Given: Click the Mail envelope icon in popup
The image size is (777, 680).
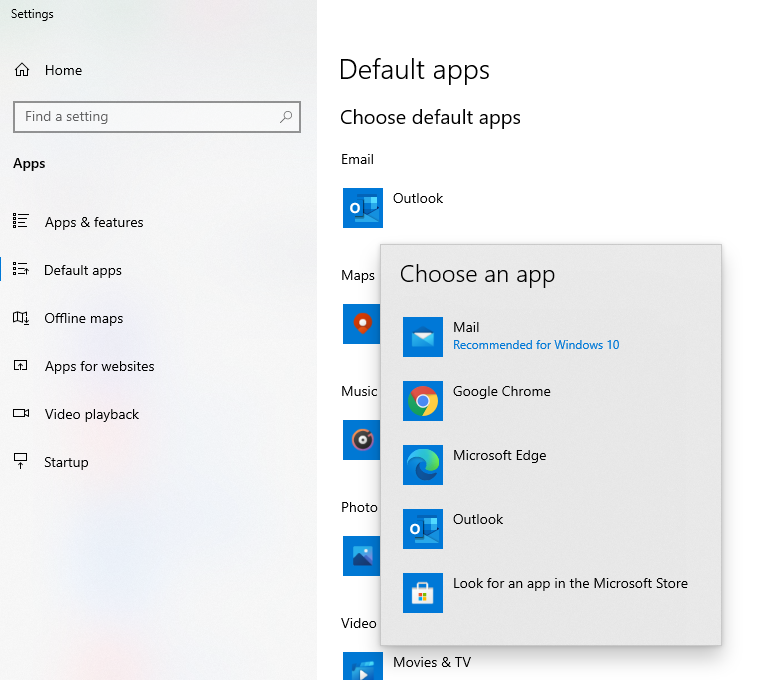Looking at the screenshot, I should pos(423,337).
